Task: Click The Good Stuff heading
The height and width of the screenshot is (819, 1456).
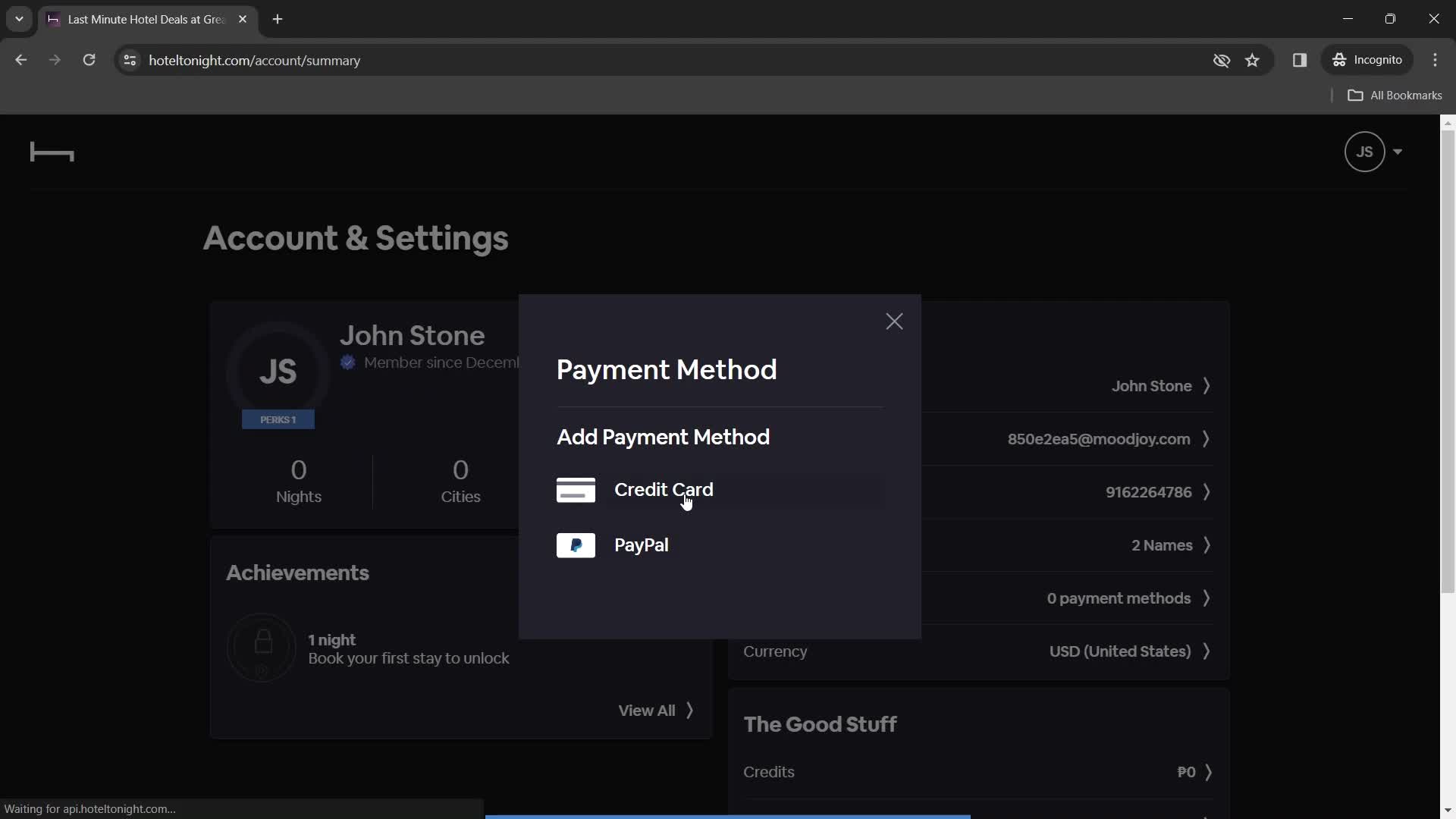Action: [x=820, y=724]
